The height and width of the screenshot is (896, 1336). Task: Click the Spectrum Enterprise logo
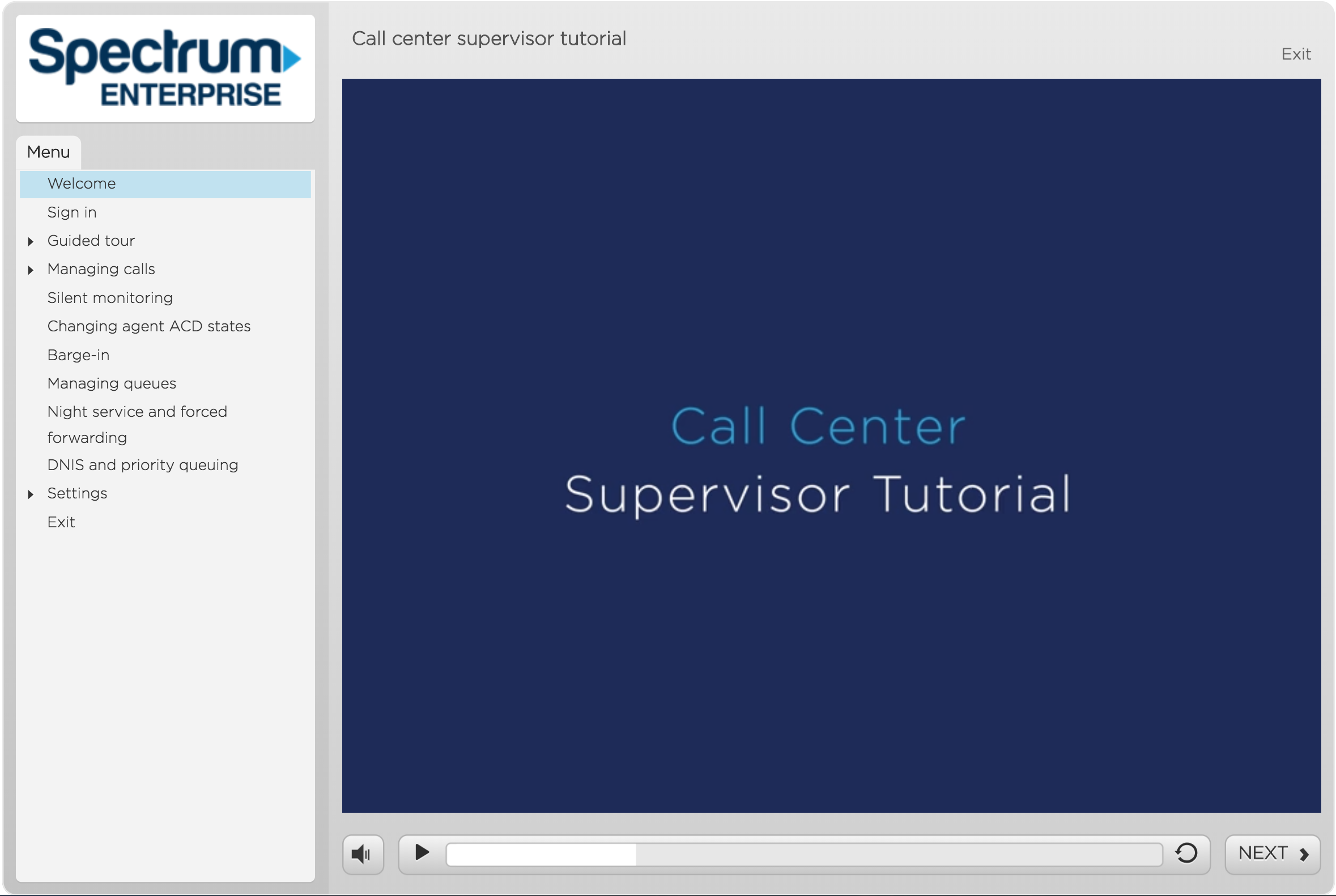point(165,69)
